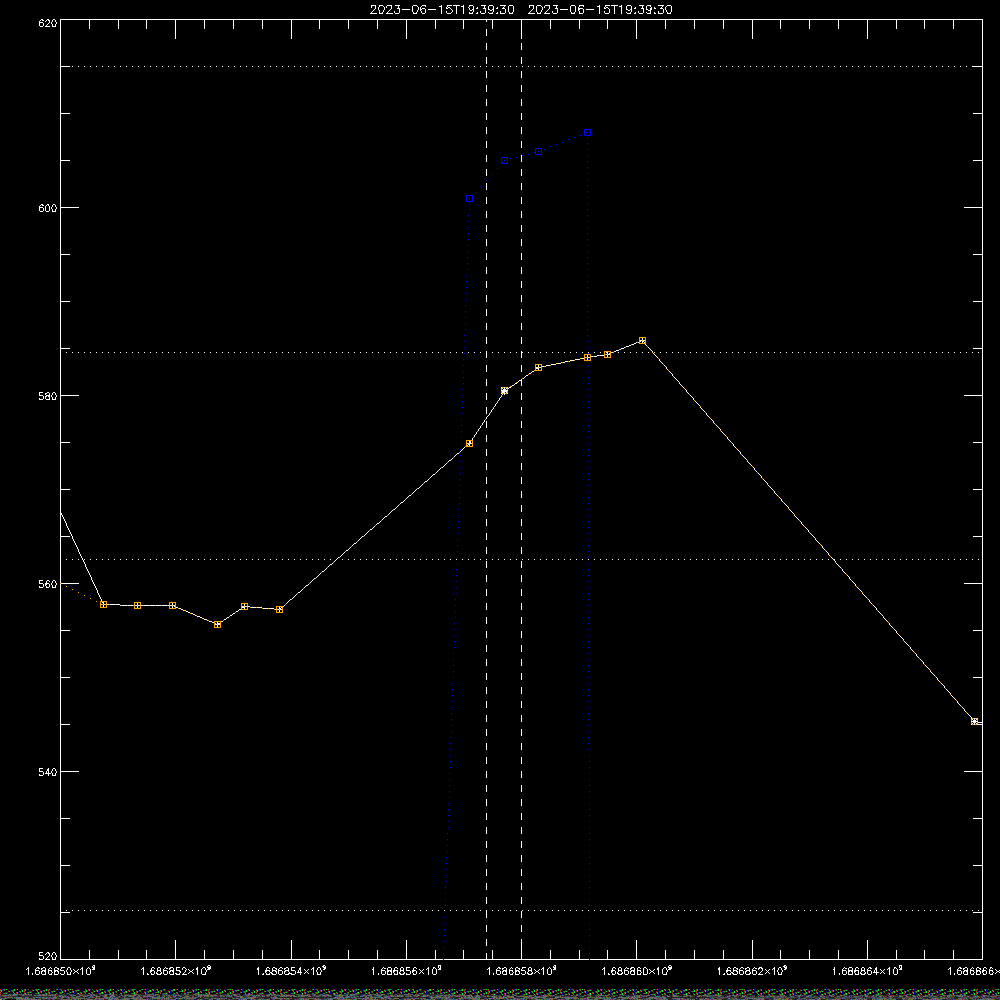1000x1000 pixels.
Task: Click the 1.686854×10⁹ x-axis label
Action: [x=291, y=971]
